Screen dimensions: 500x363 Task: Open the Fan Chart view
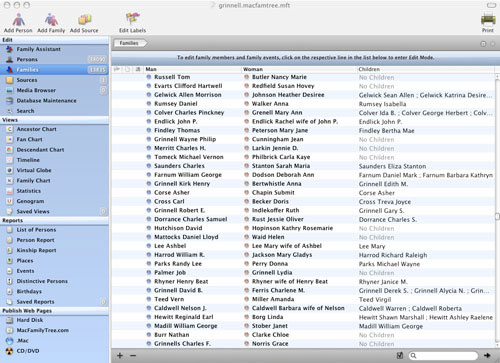click(54, 139)
